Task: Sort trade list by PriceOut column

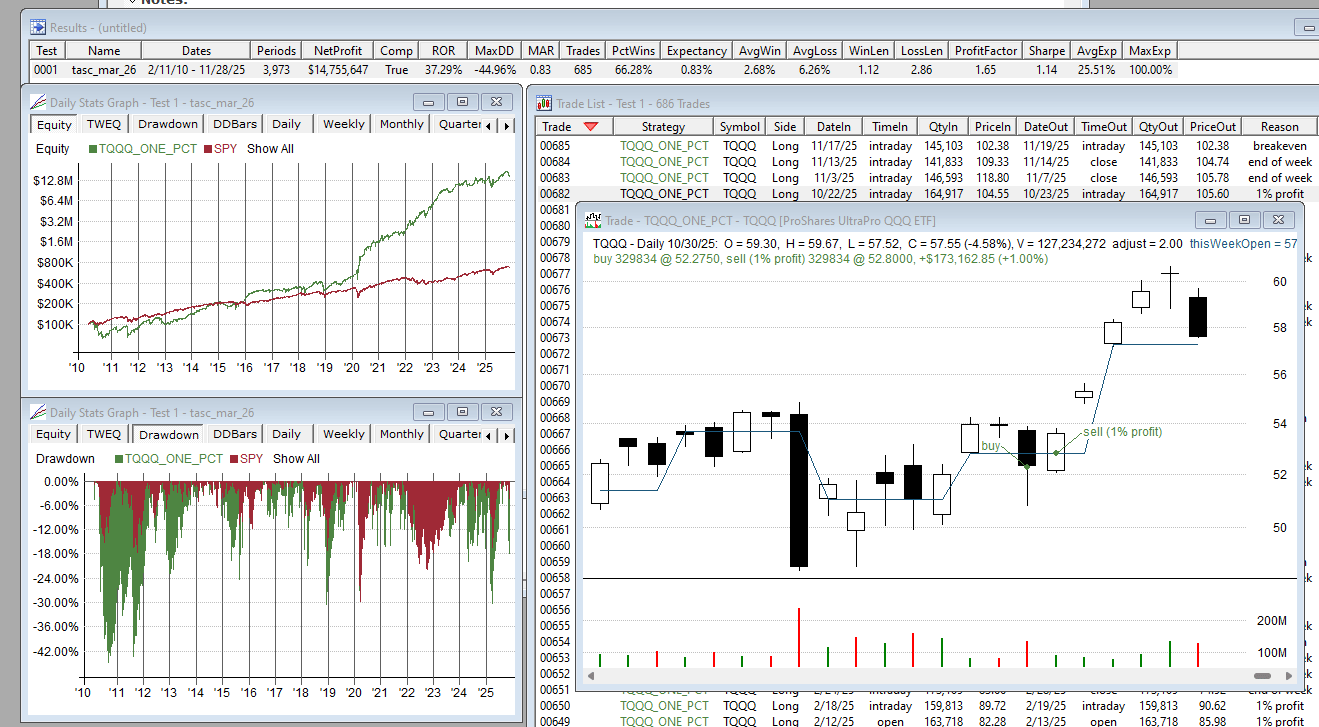Action: click(x=1212, y=127)
